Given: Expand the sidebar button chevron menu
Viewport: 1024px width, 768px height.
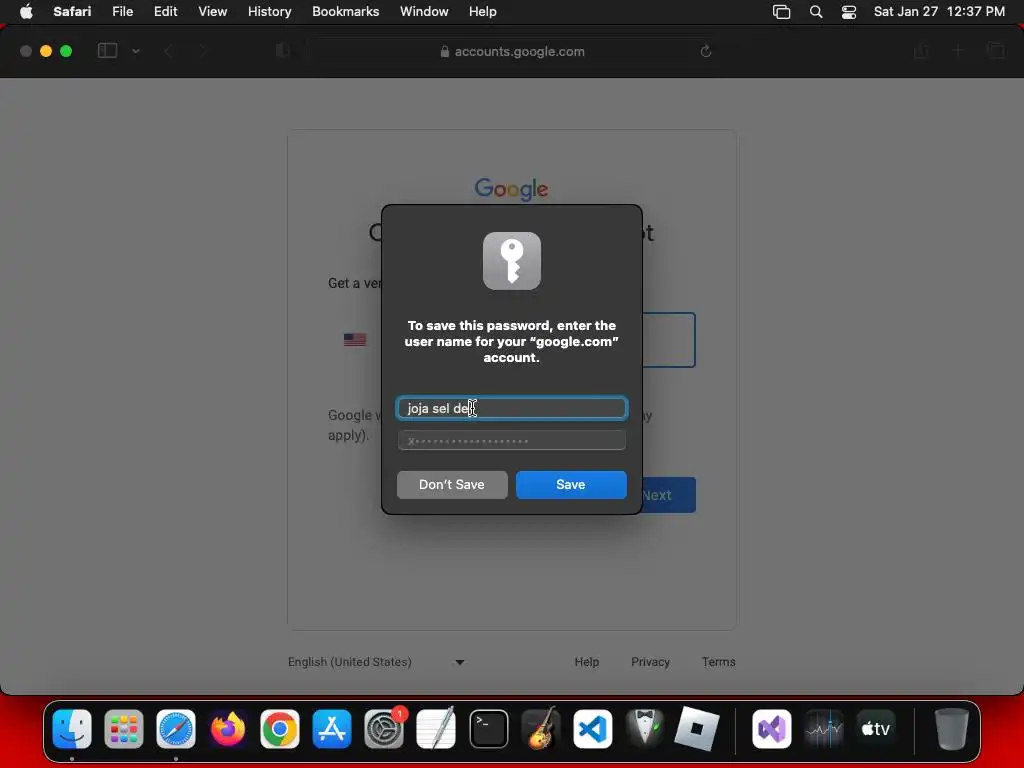Looking at the screenshot, I should pos(136,51).
